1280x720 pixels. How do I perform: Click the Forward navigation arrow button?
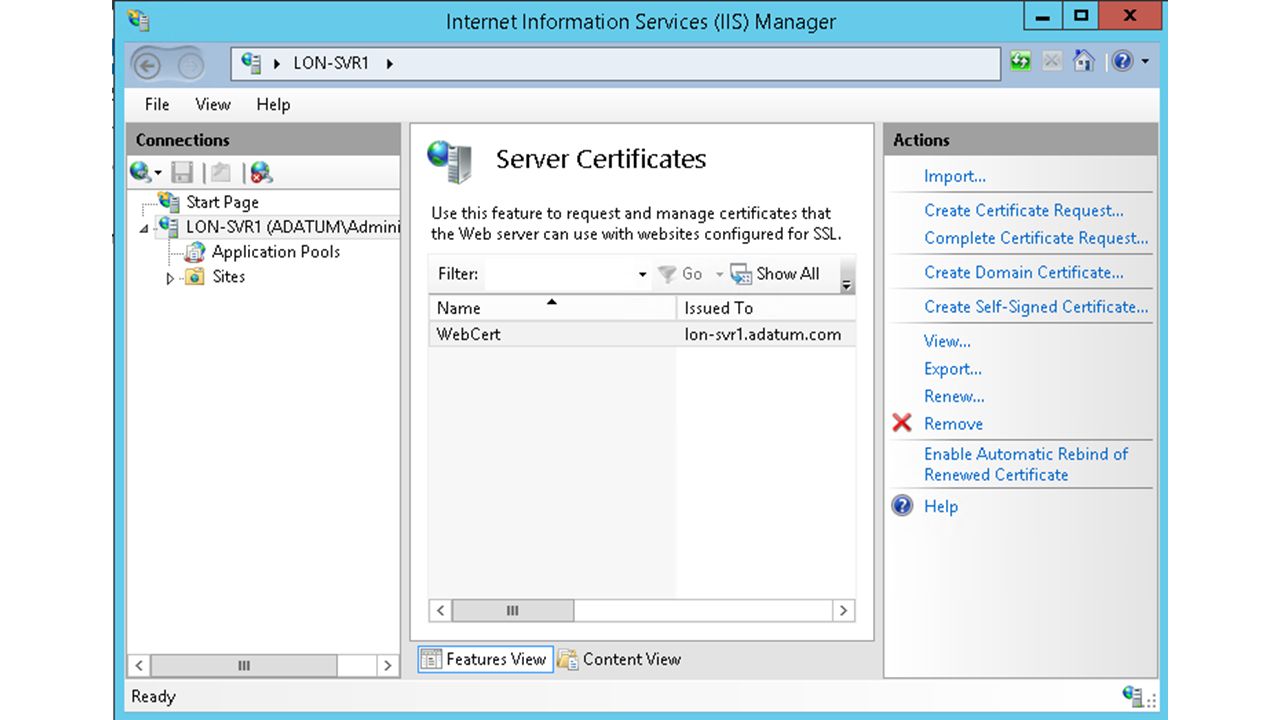pyautogui.click(x=190, y=66)
